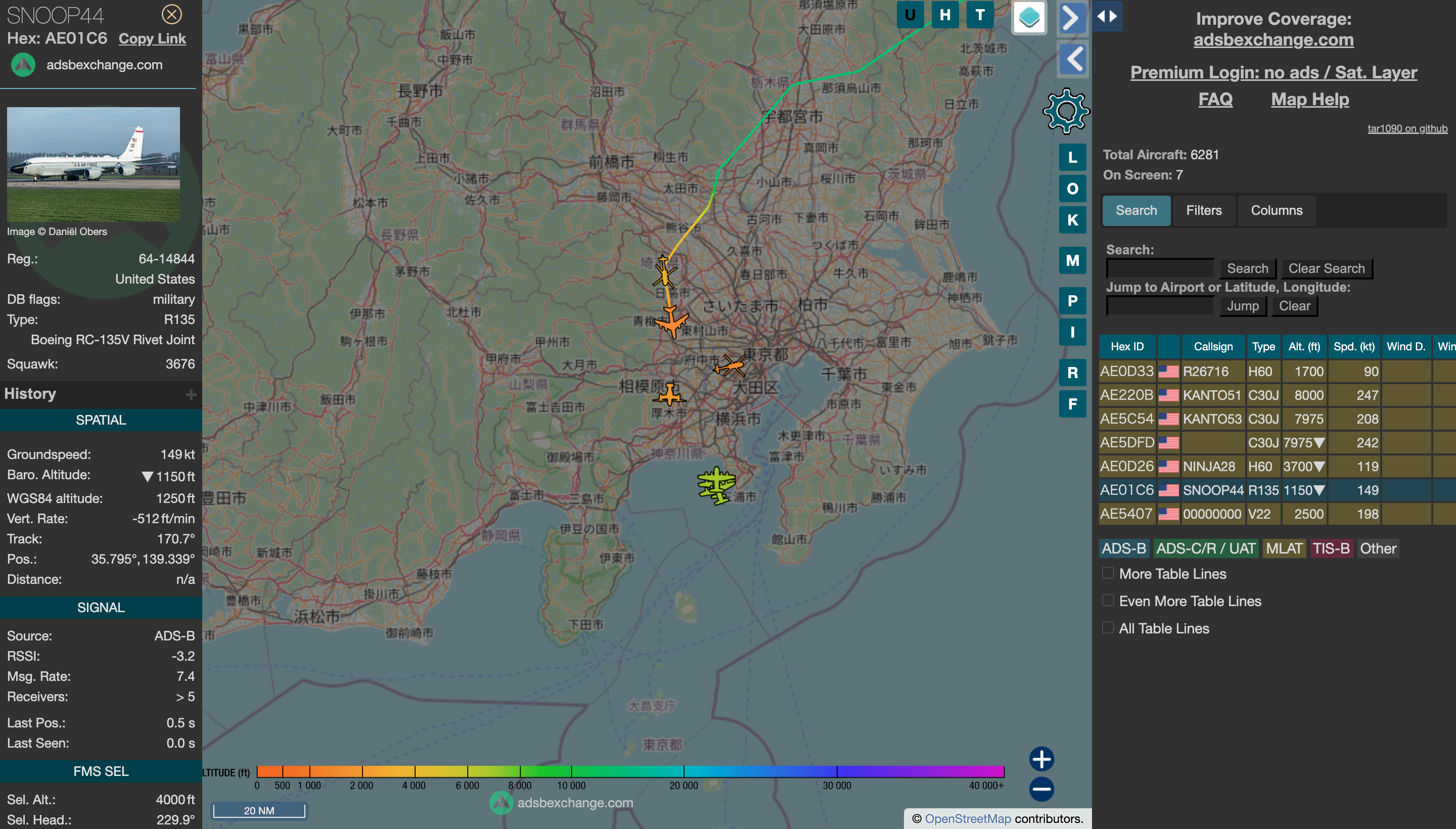Image resolution: width=1456 pixels, height=829 pixels.
Task: Switch to the Filters tab
Action: [x=1204, y=211]
